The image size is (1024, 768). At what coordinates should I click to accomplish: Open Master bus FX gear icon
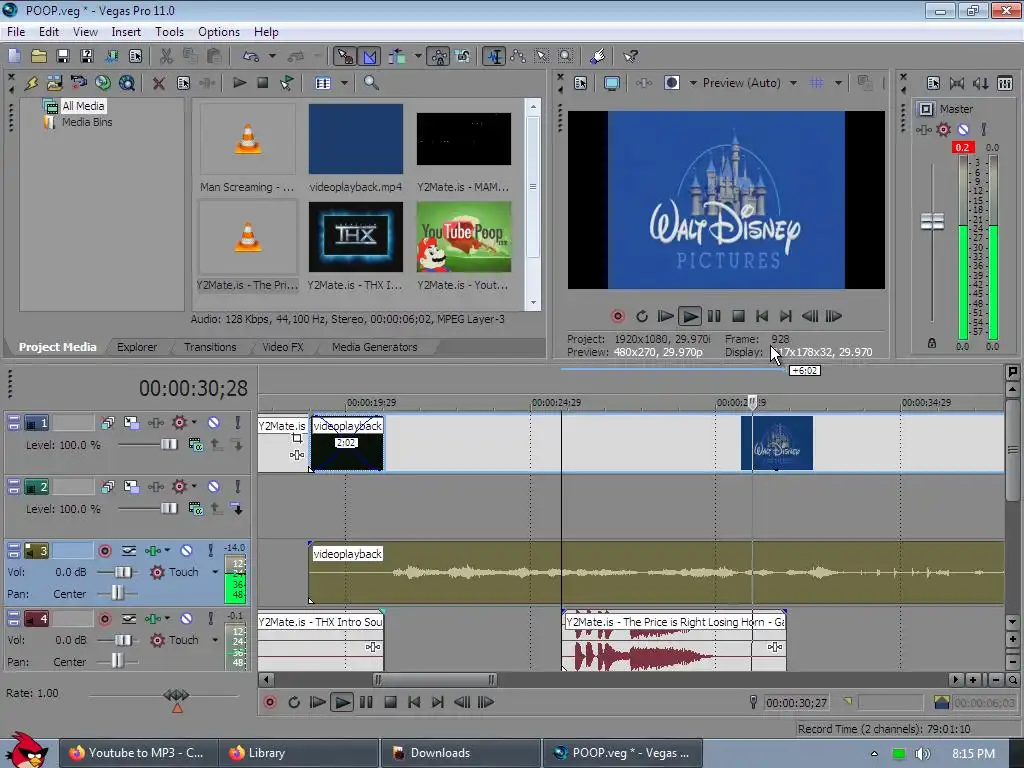click(x=944, y=129)
